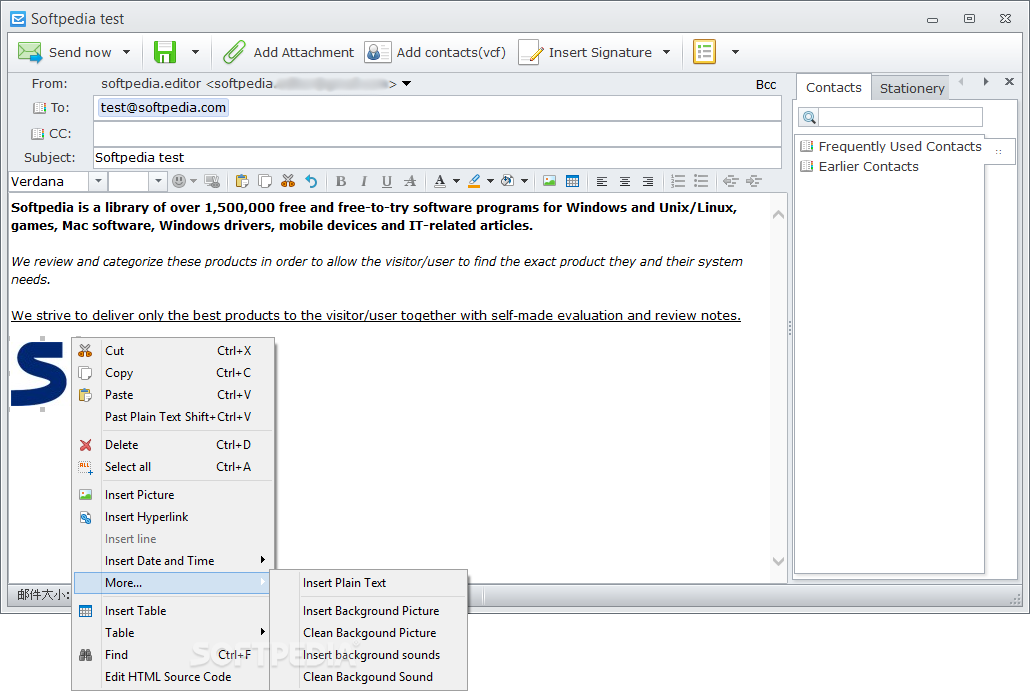This screenshot has width=1030, height=691.
Task: Select Frequently Used Contacts group
Action: pyautogui.click(x=891, y=146)
